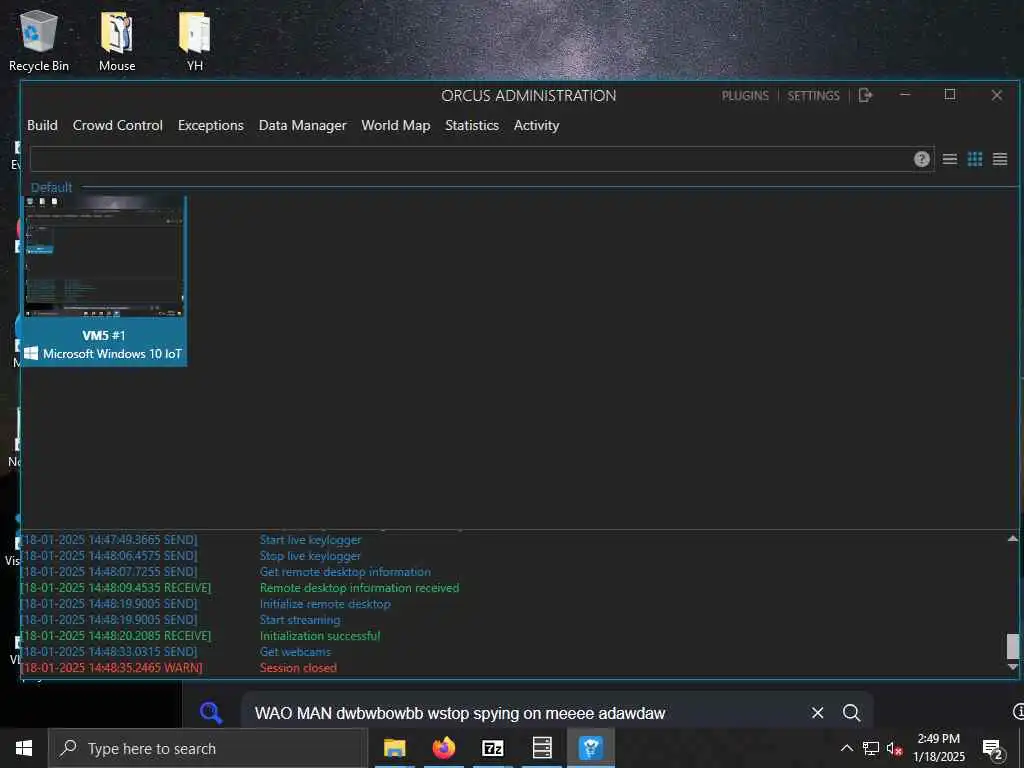Screen dimensions: 1024x768
Task: Click the log scrollbar up arrow
Action: pyautogui.click(x=1012, y=539)
